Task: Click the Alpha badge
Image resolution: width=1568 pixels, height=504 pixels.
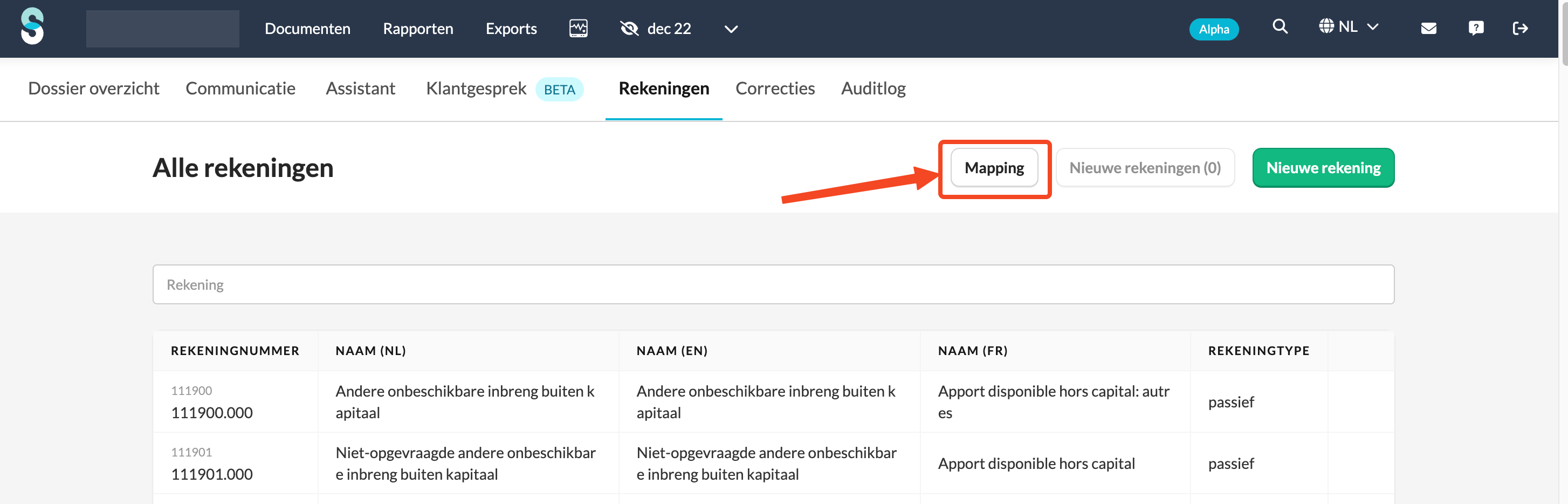Action: (1214, 29)
